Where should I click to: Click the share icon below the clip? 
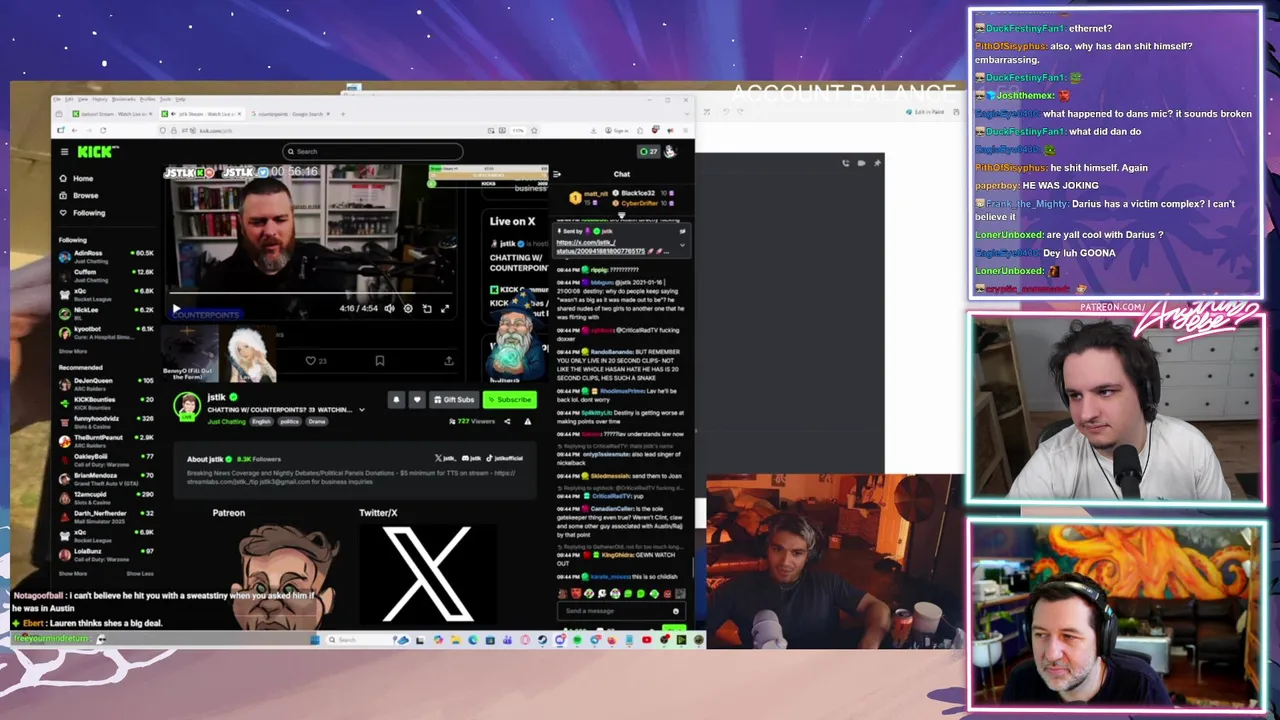coord(449,361)
